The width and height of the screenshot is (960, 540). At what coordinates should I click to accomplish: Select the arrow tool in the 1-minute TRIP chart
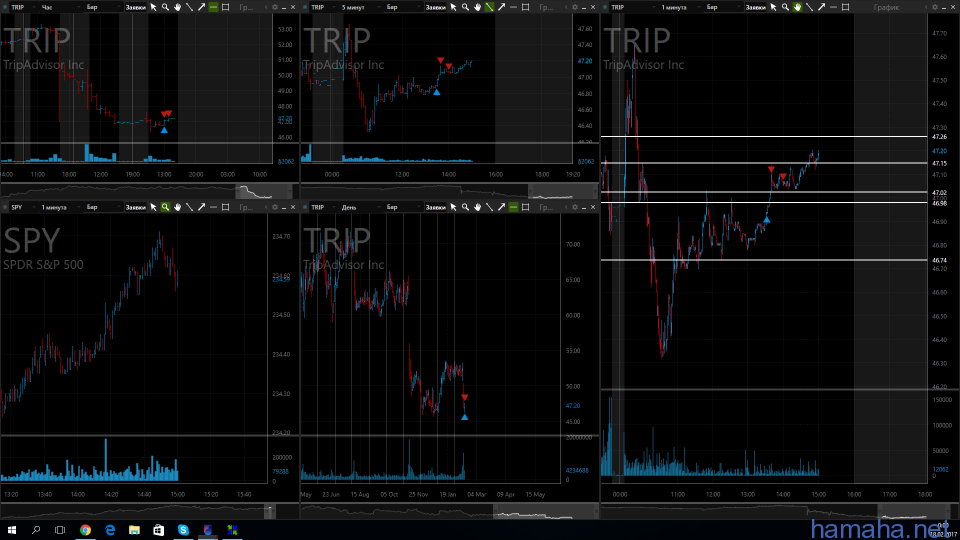[x=821, y=7]
